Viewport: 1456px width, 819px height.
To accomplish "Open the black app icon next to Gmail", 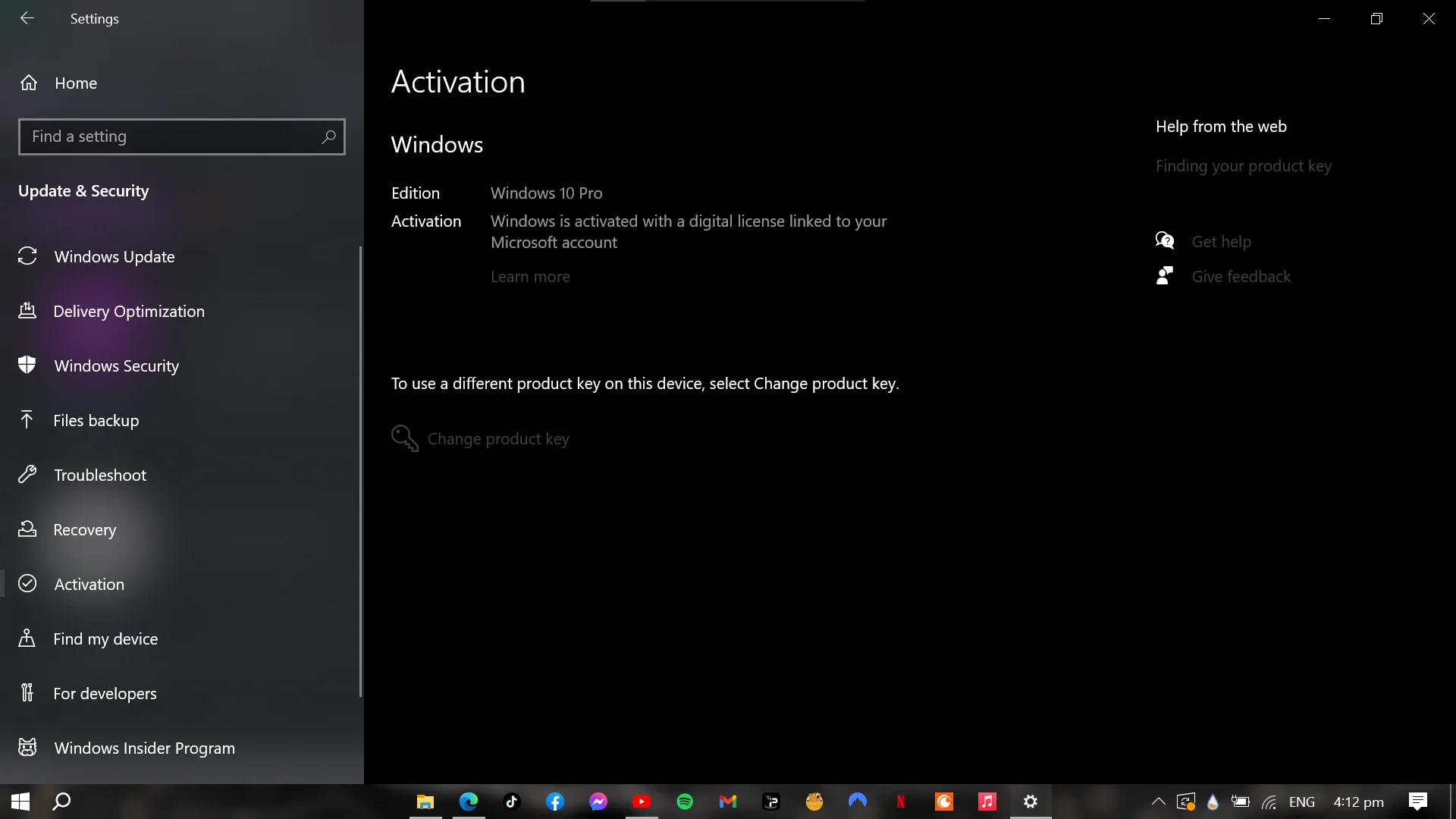I will pyautogui.click(x=771, y=802).
